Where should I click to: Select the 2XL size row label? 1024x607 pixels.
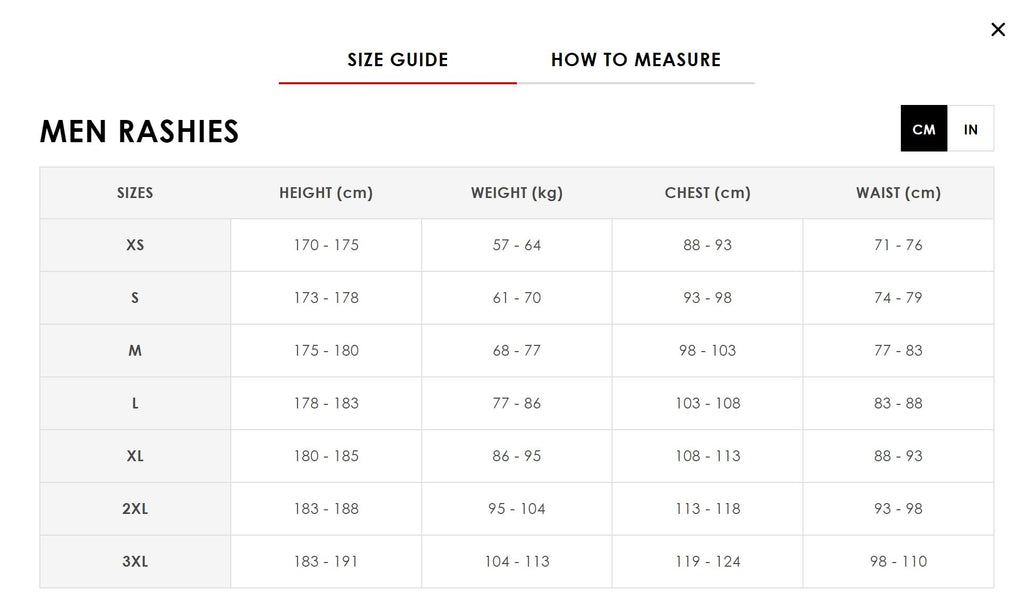(x=135, y=509)
